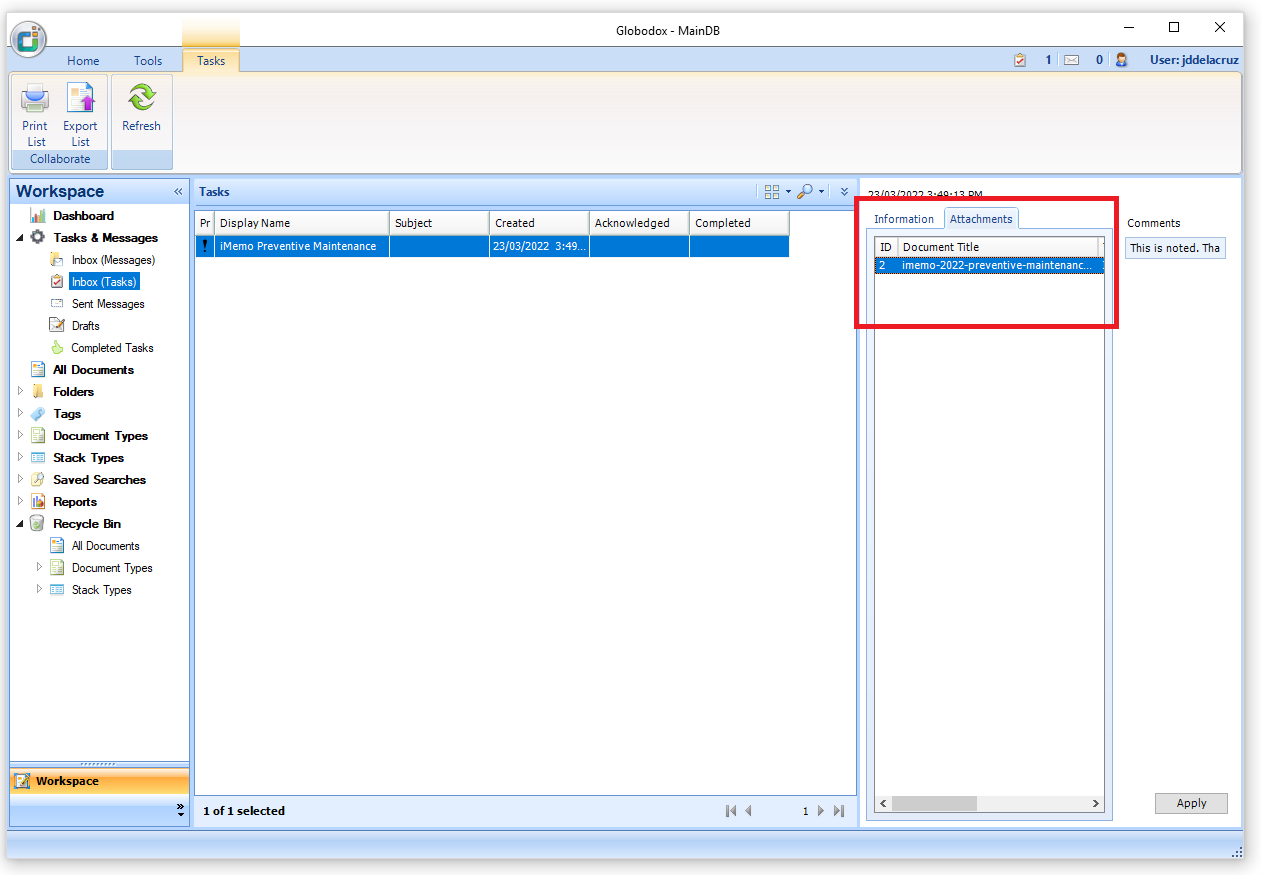Click the yellow Folders icon
Screen dimensions: 1261x875
38,392
